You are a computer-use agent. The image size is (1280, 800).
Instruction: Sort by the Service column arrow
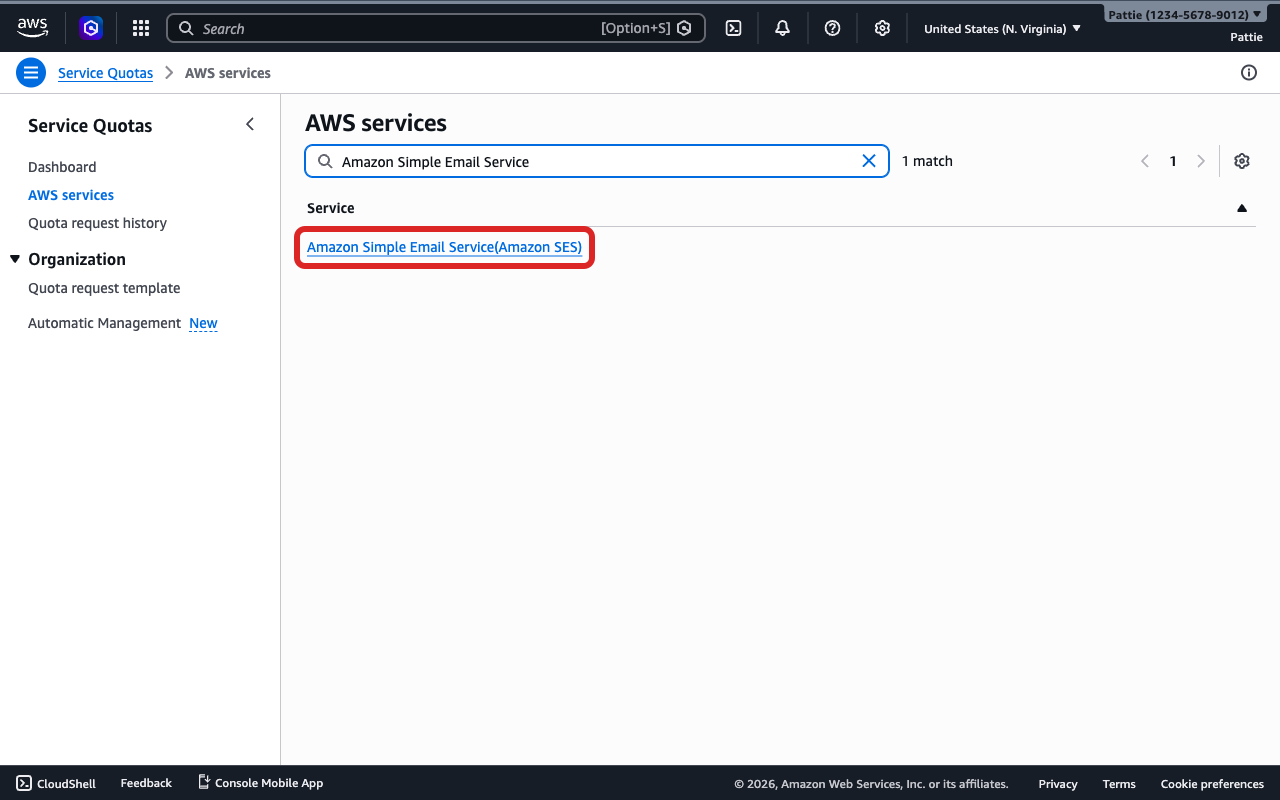(x=1242, y=208)
